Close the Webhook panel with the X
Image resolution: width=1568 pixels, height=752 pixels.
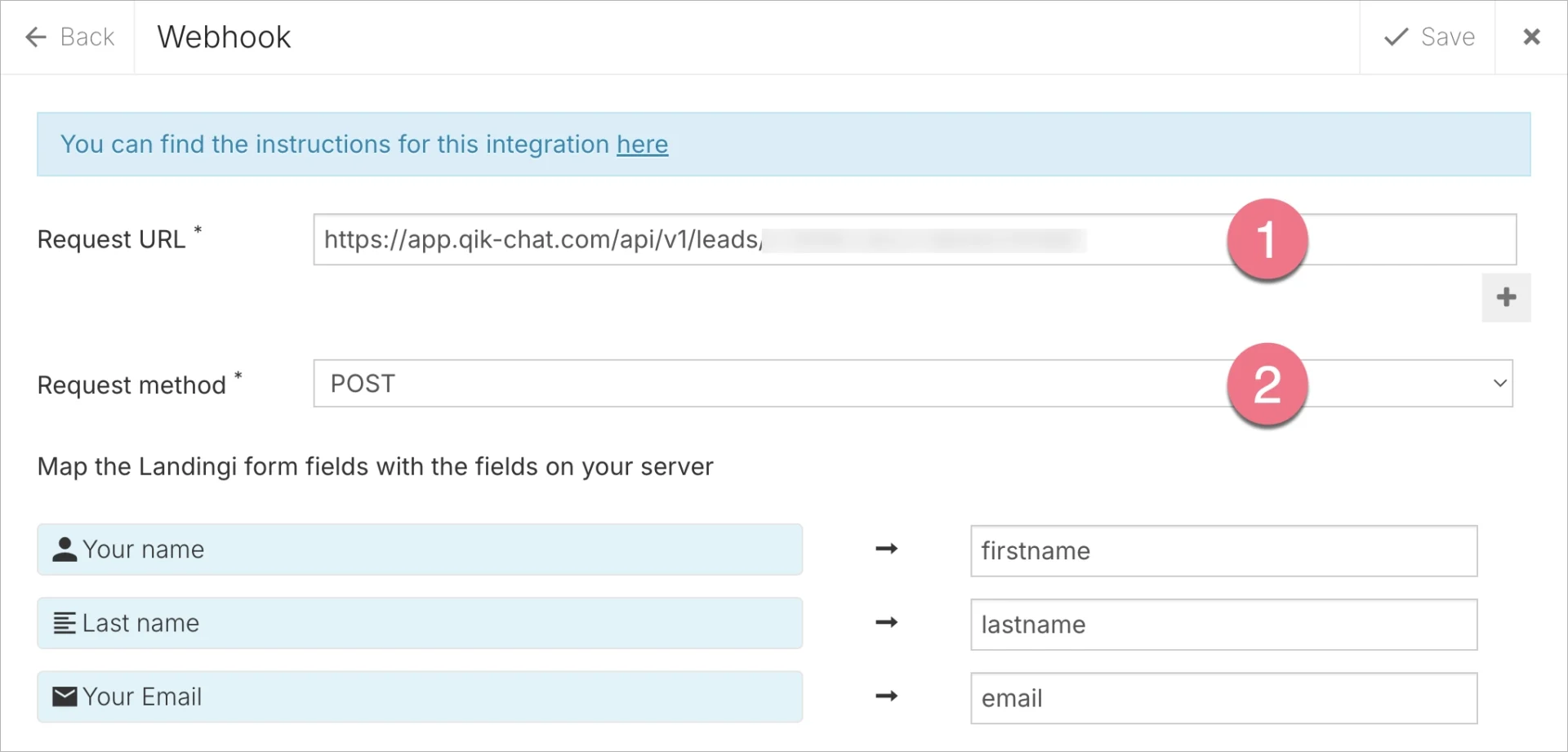[1533, 37]
